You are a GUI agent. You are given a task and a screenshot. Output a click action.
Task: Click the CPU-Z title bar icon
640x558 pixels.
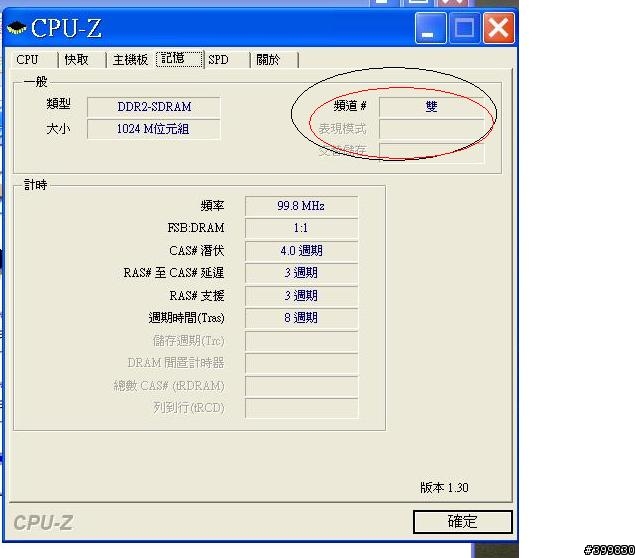point(16,29)
